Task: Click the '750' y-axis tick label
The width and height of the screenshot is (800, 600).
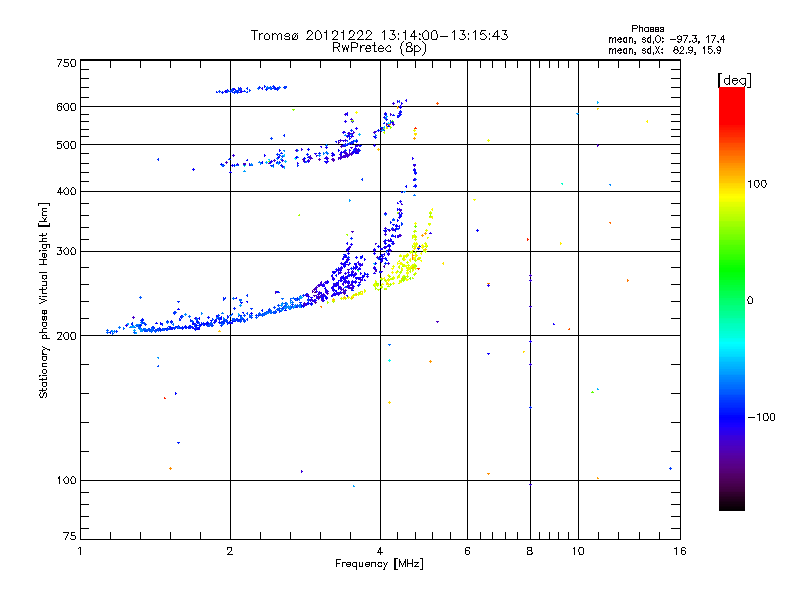Action: click(66, 63)
